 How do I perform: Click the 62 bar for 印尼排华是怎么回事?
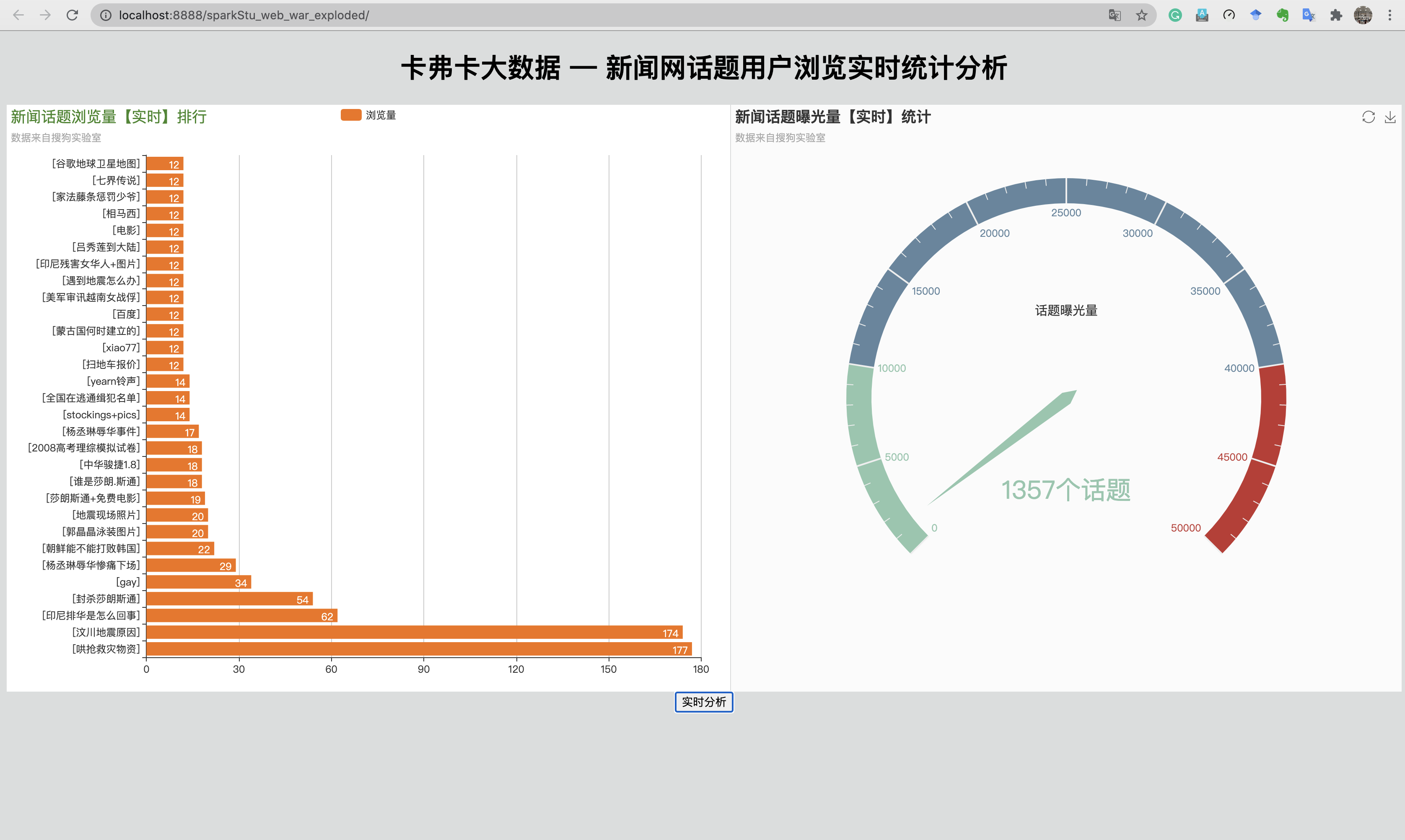(x=241, y=616)
